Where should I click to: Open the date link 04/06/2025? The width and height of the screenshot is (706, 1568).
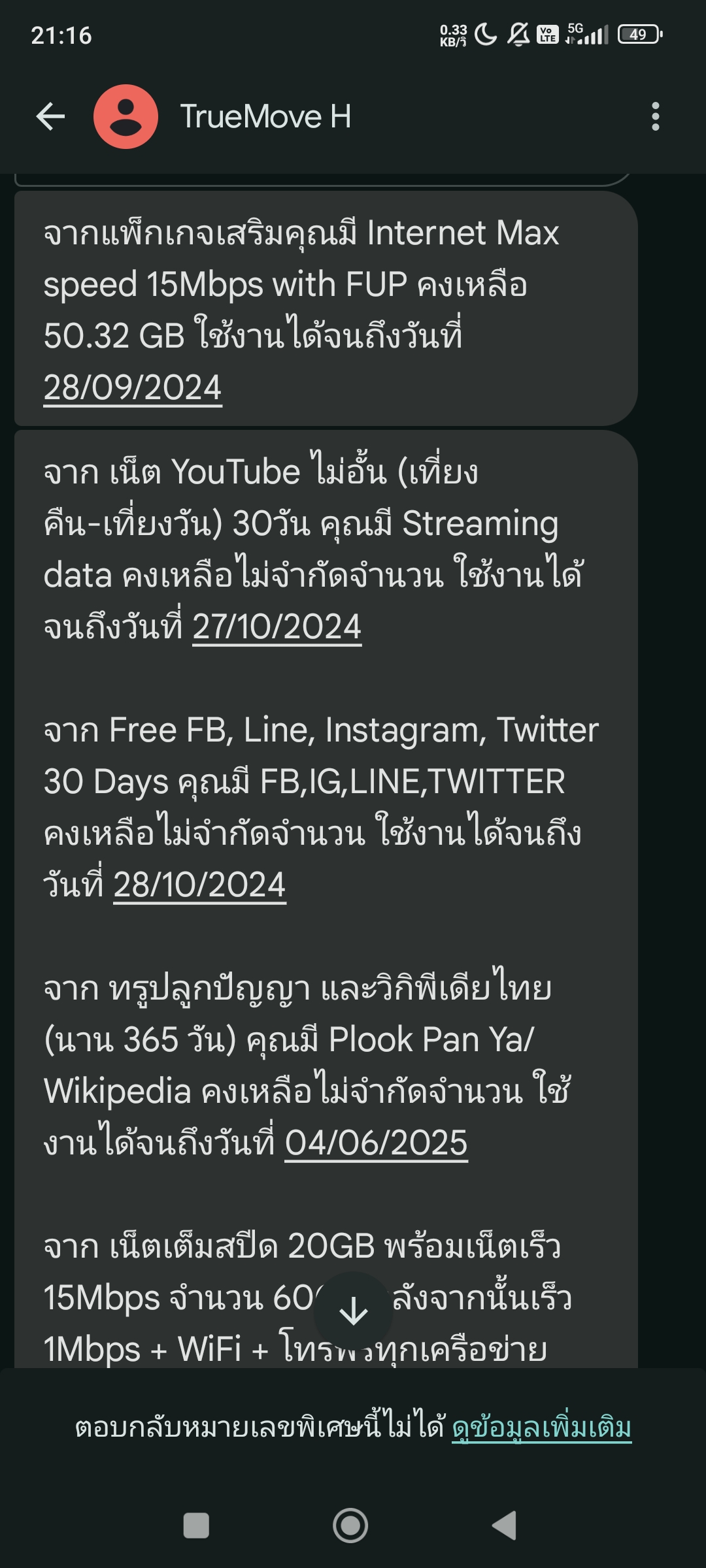click(377, 1143)
